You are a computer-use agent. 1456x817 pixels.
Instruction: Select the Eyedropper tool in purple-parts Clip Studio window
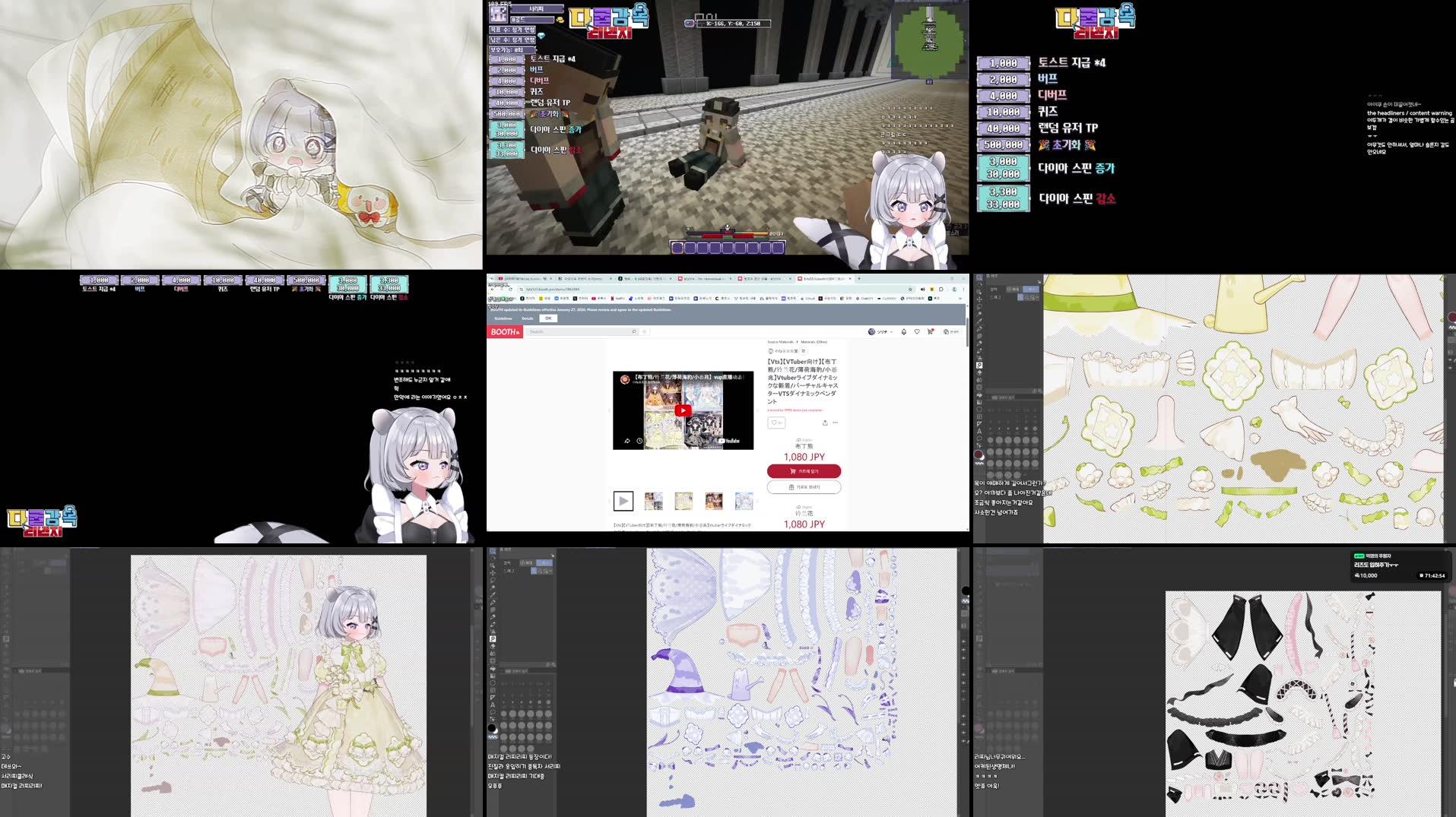tap(493, 594)
